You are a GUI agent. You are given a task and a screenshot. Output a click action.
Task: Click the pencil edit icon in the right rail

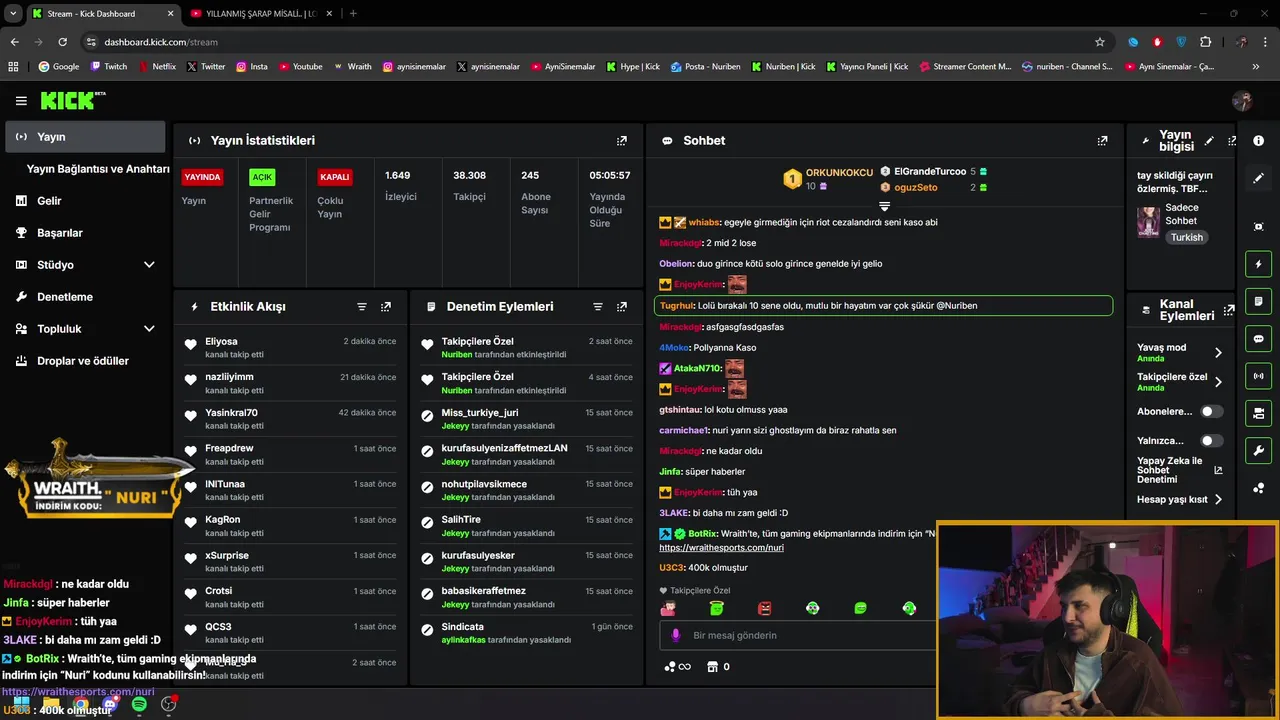click(x=1259, y=178)
